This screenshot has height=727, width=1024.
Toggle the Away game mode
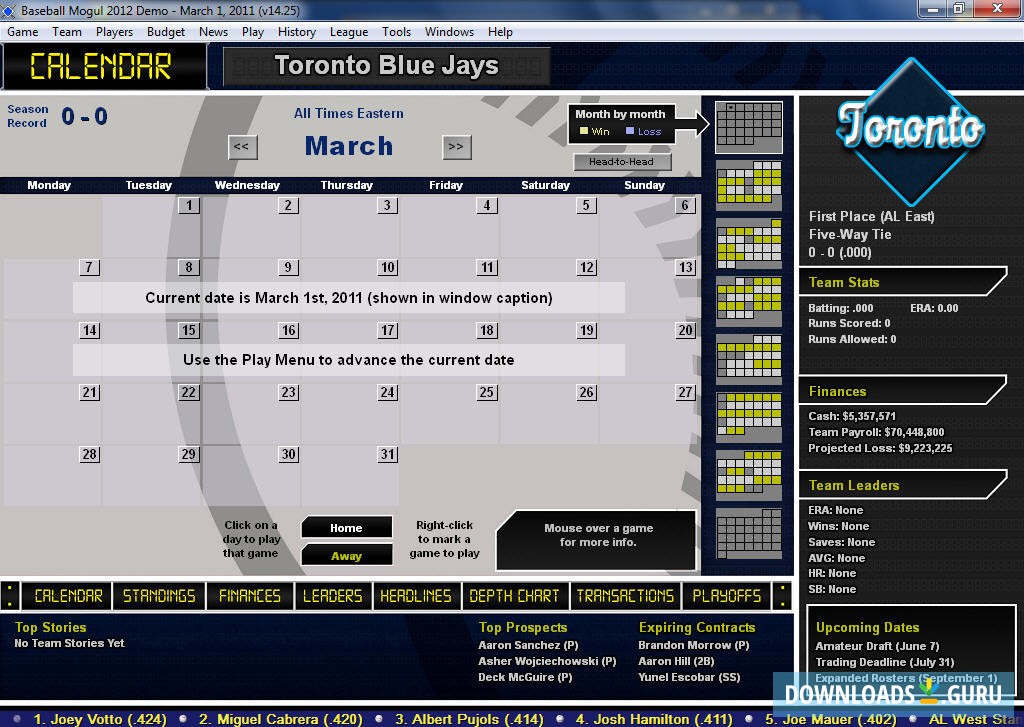(347, 555)
